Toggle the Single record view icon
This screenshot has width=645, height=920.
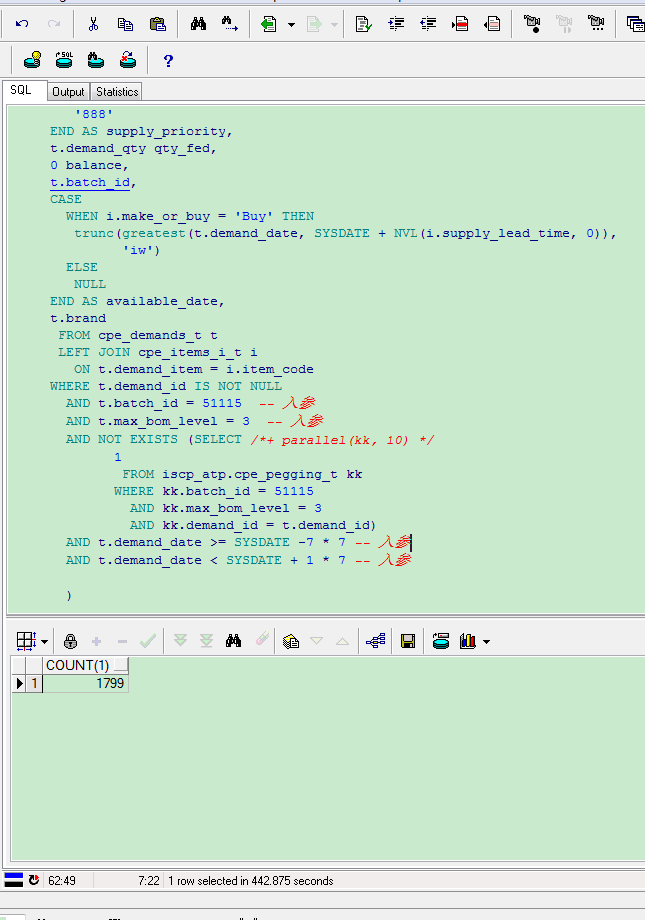point(291,641)
